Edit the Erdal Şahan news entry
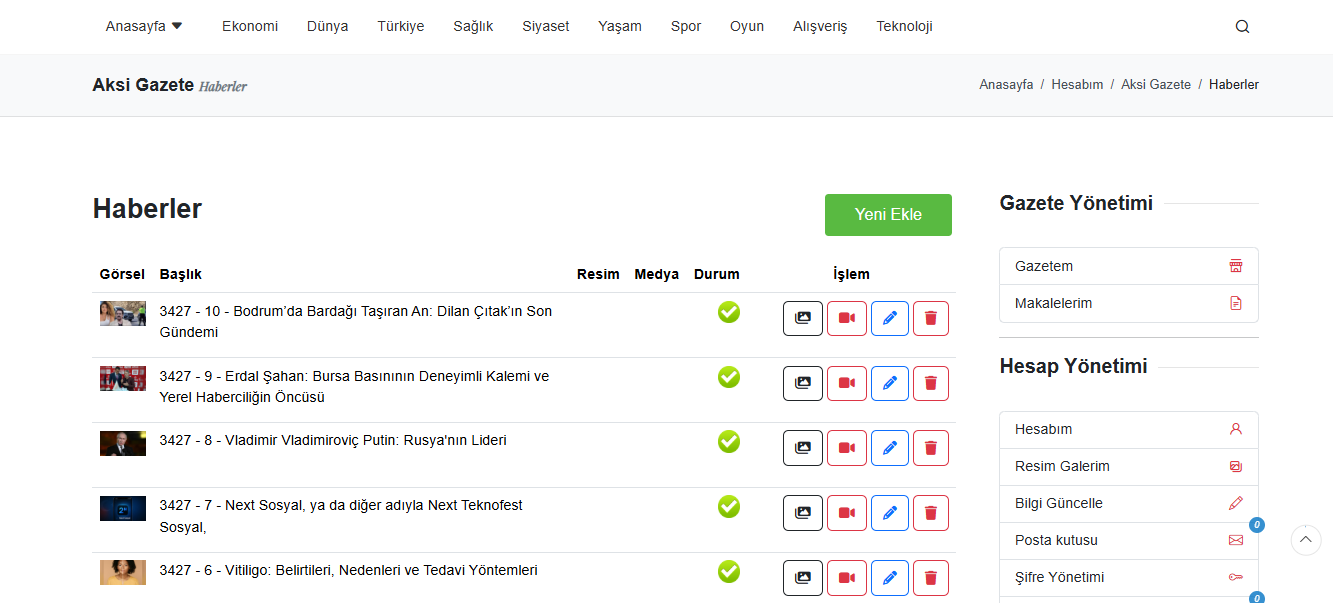1333x603 pixels. coord(889,383)
